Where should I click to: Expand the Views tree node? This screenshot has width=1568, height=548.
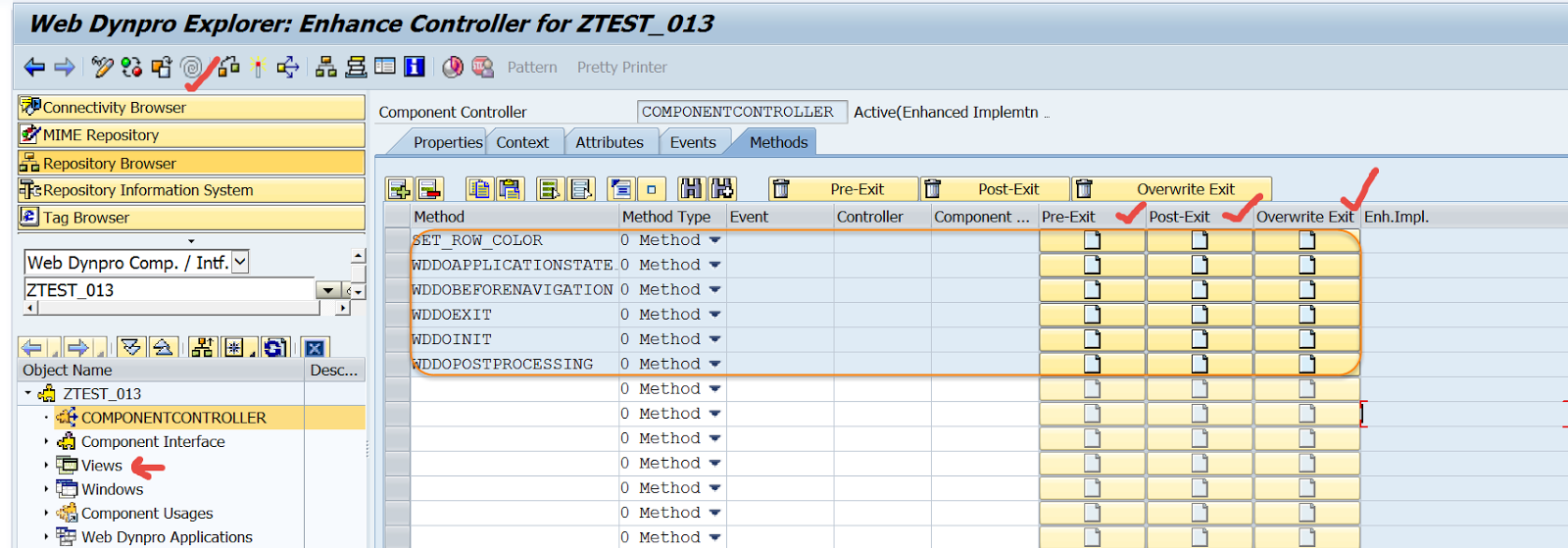(x=46, y=466)
